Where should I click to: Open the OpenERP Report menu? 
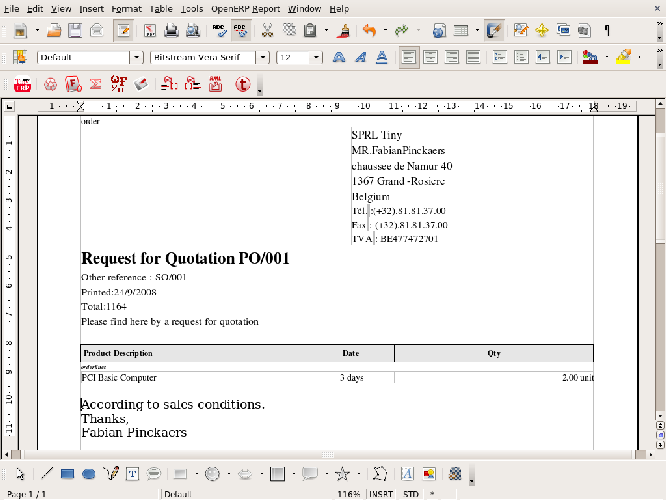[245, 8]
